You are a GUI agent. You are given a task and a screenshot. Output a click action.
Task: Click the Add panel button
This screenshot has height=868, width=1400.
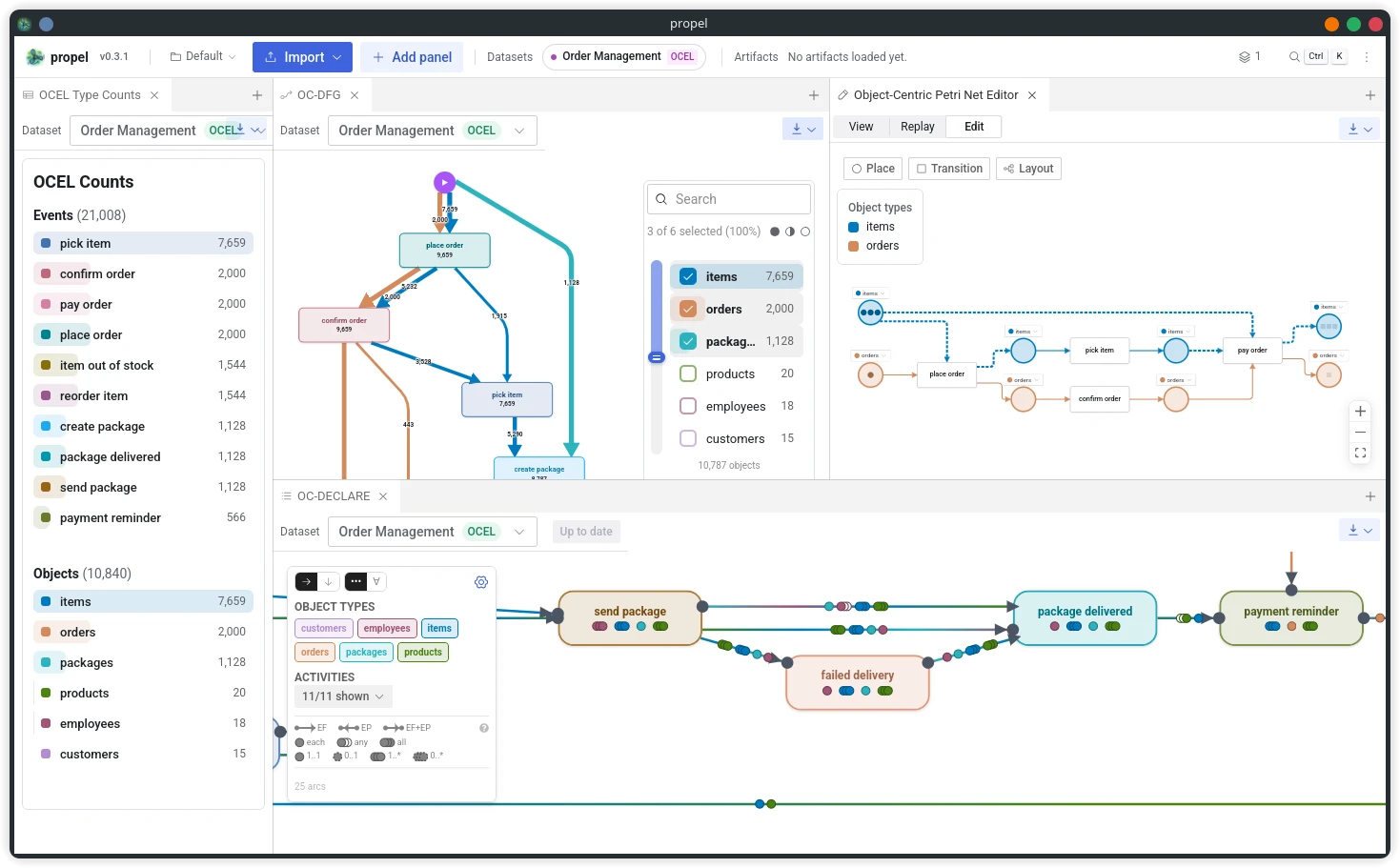coord(412,57)
